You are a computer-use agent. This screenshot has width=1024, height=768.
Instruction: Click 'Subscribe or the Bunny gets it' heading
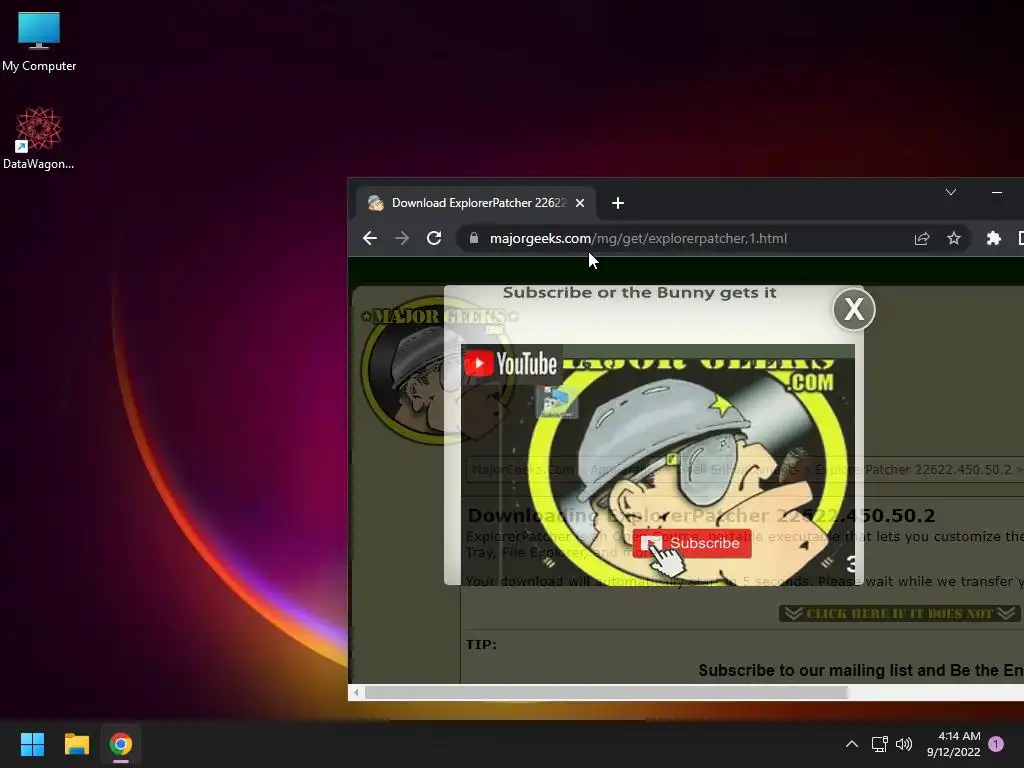pos(639,293)
